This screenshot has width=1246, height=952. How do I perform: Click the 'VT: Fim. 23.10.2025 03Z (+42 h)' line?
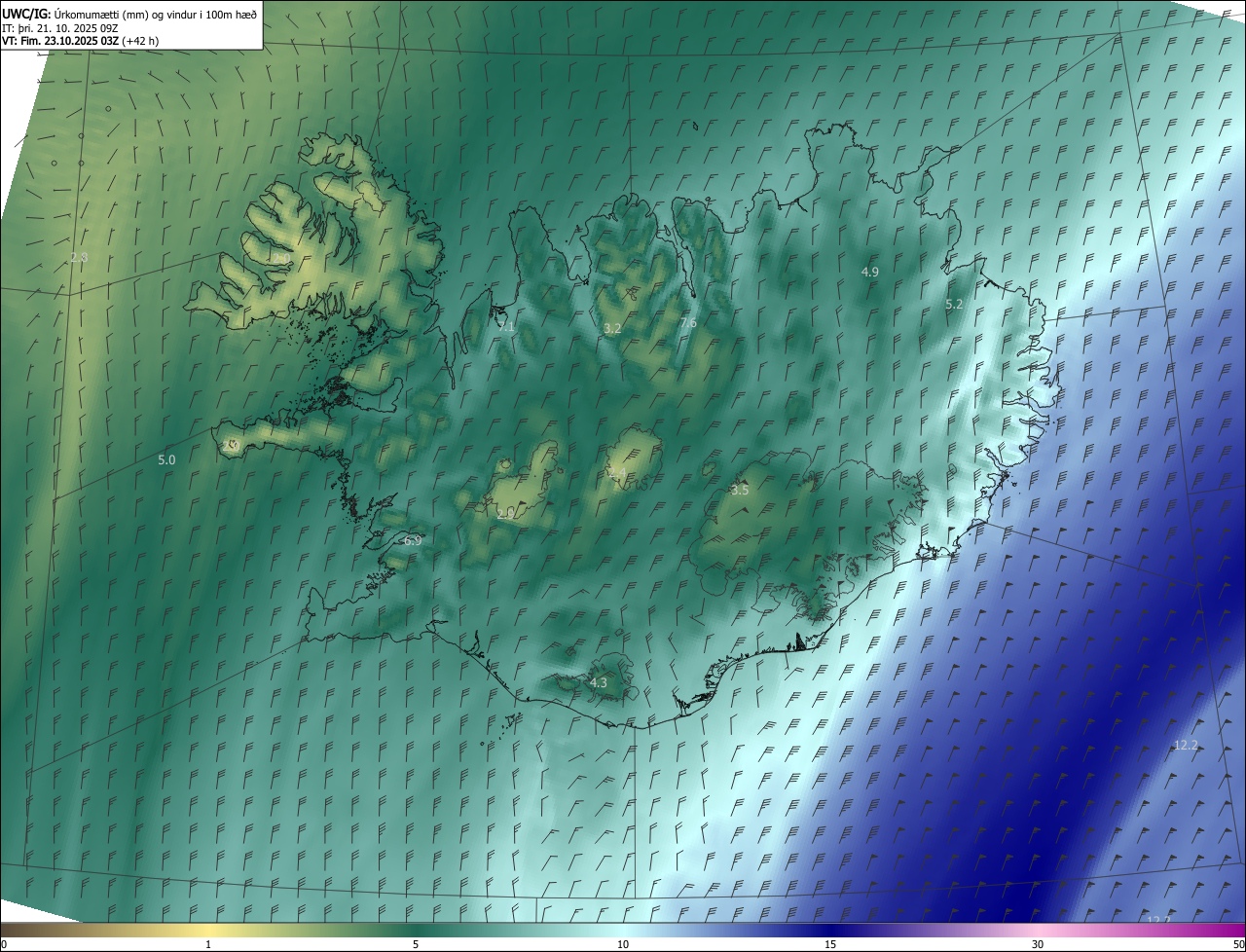coord(81,41)
